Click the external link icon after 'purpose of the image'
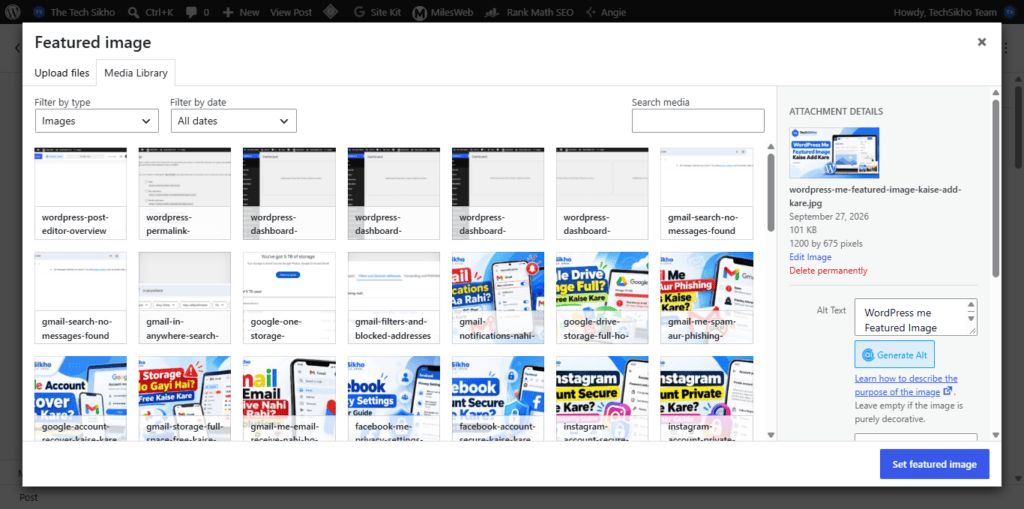This screenshot has width=1024, height=509. 948,392
